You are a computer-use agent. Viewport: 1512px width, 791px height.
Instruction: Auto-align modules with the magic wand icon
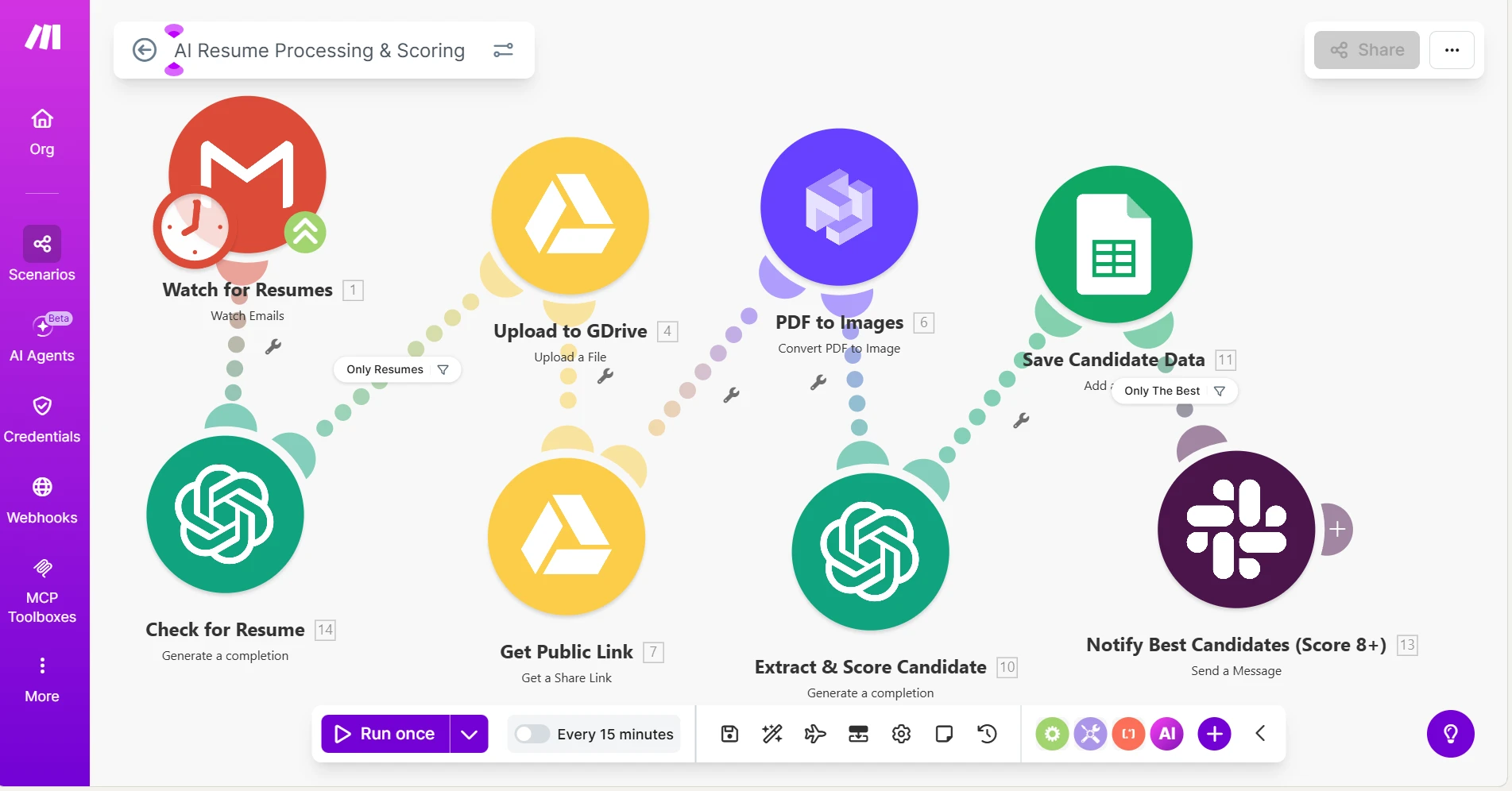[x=772, y=734]
